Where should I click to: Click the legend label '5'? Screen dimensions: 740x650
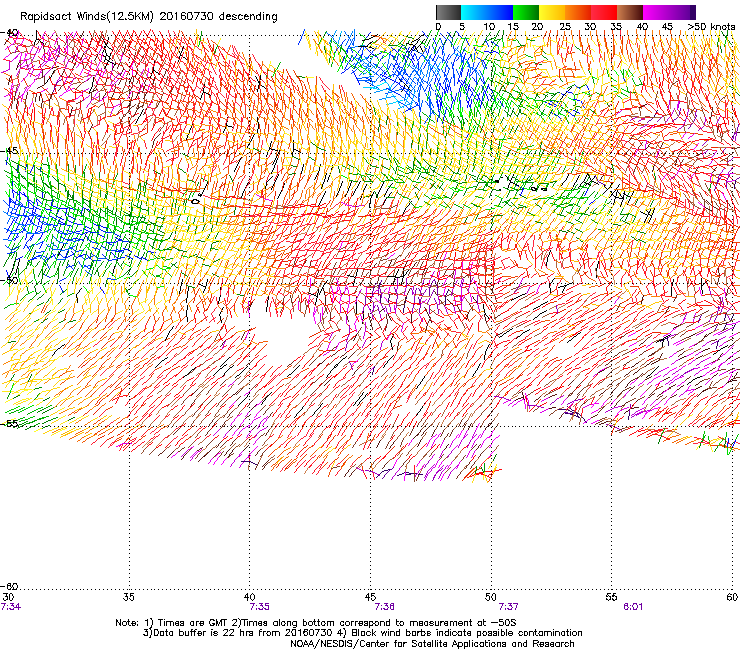(x=462, y=27)
